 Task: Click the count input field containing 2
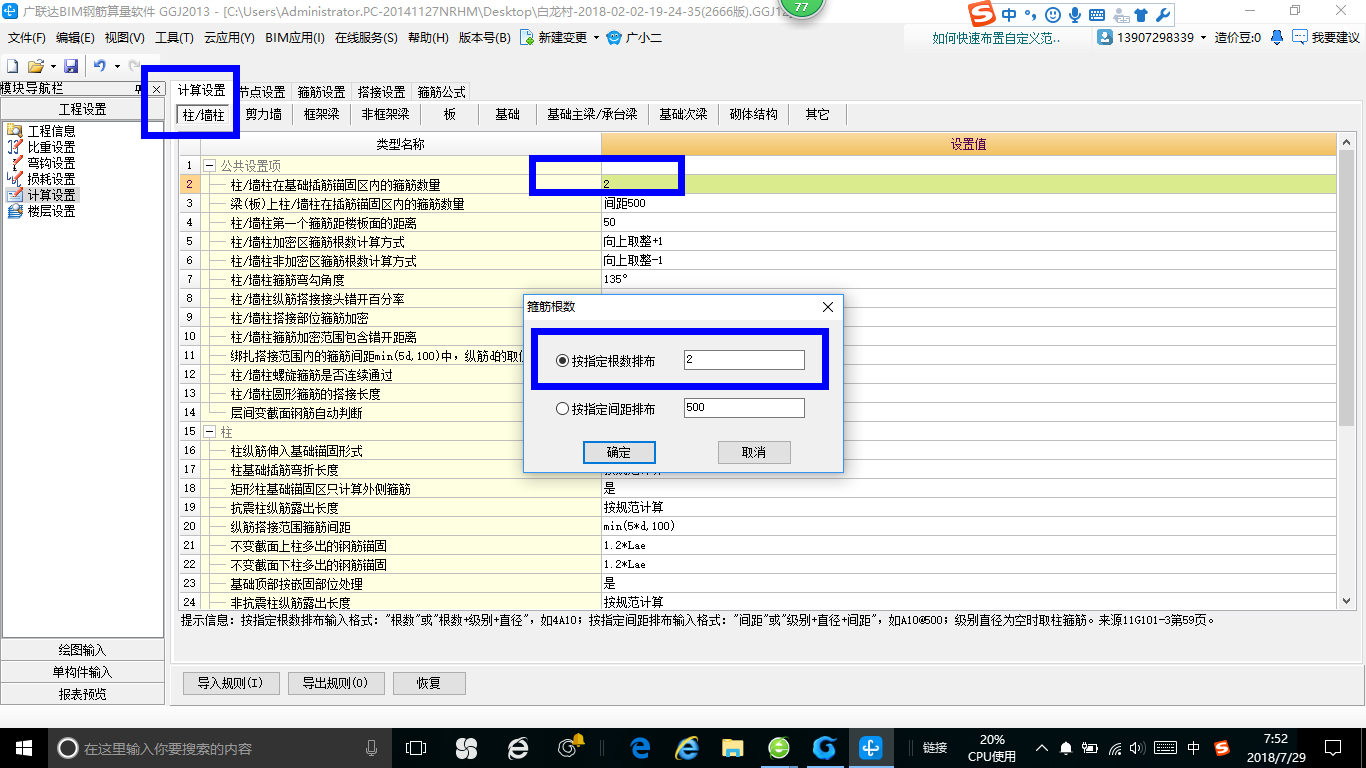point(744,360)
